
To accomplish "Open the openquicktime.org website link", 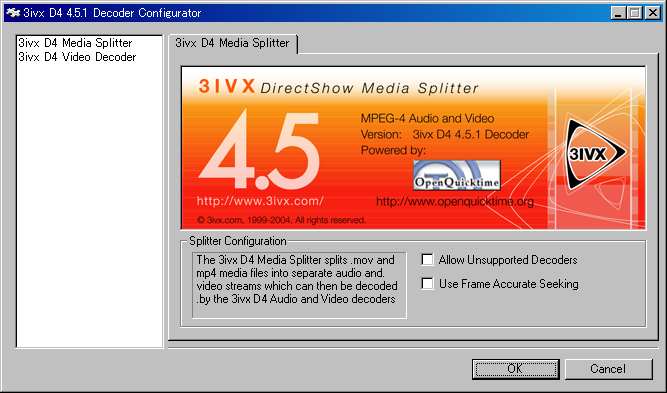I will (x=455, y=201).
